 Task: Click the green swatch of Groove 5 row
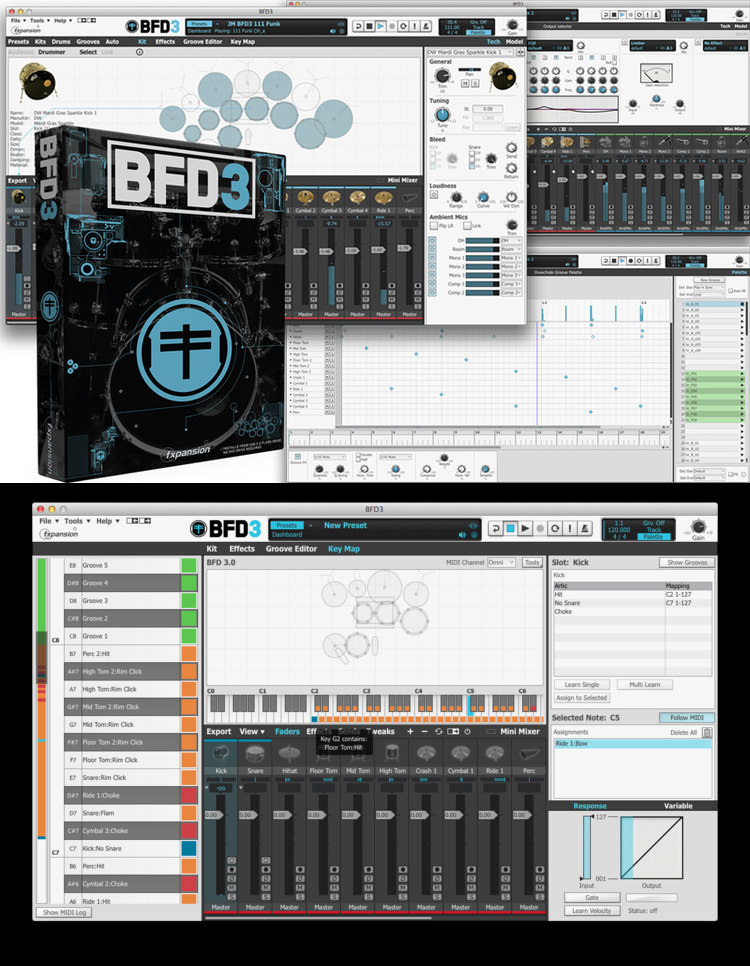click(189, 565)
